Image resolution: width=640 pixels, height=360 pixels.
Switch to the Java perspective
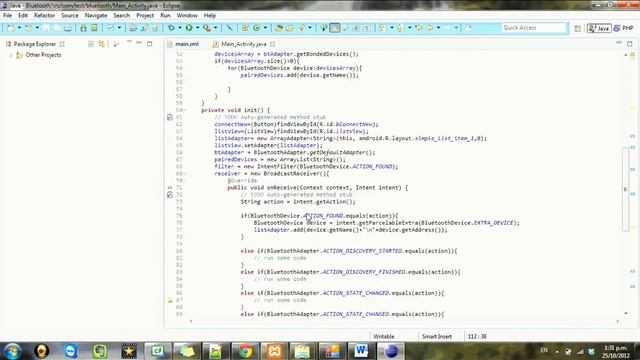point(599,28)
